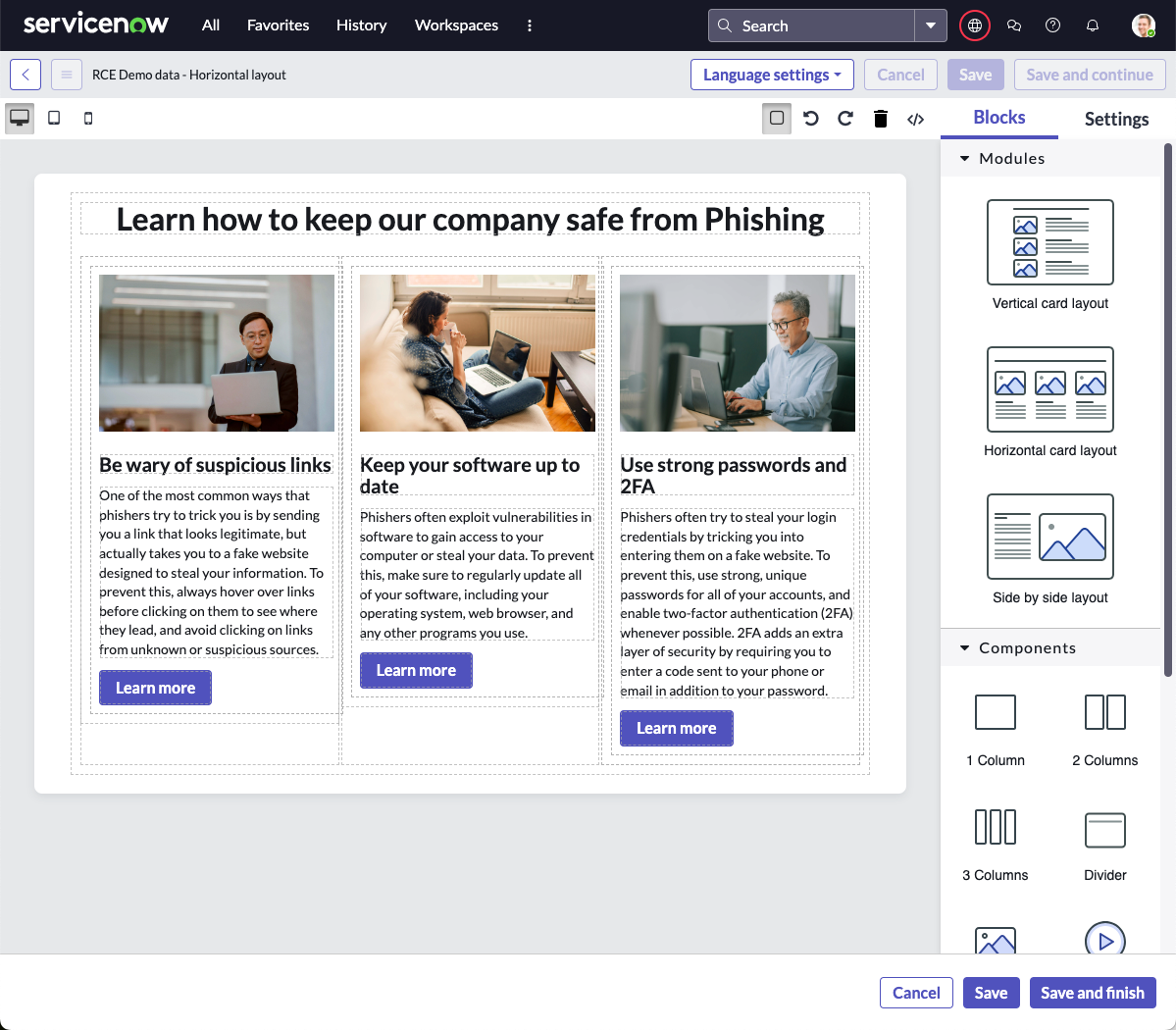Collapse the Components section
Viewport: 1176px width, 1030px height.
click(x=964, y=647)
